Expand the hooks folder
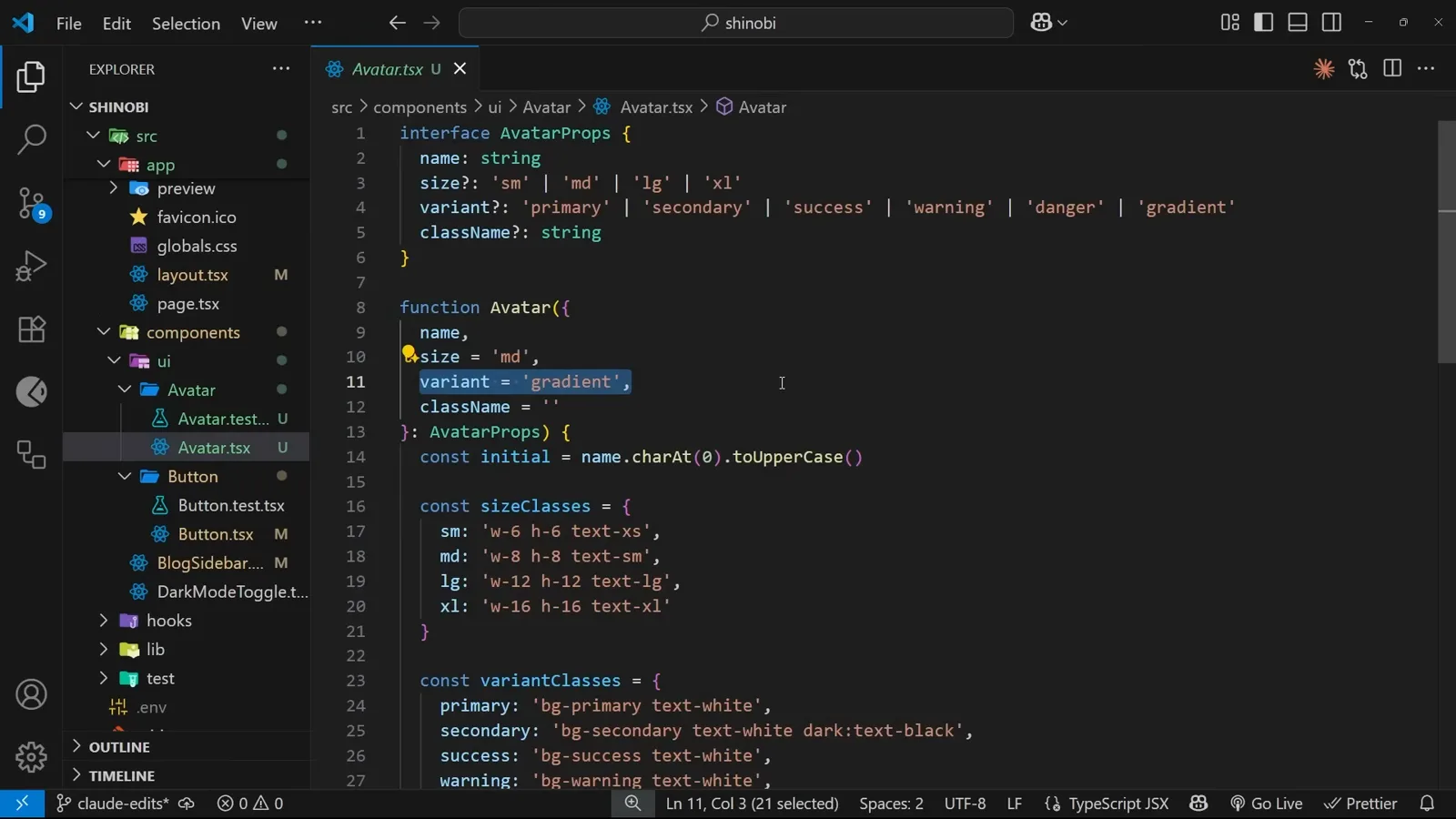This screenshot has width=1456, height=819. click(x=187, y=621)
